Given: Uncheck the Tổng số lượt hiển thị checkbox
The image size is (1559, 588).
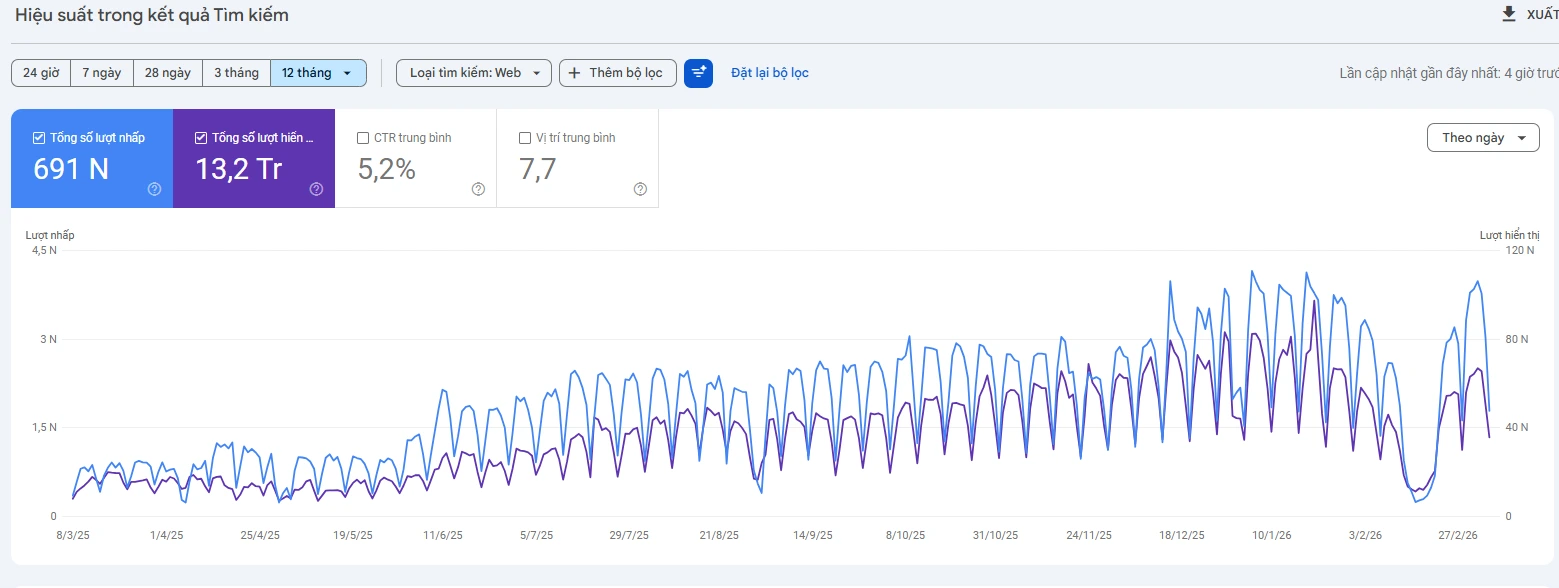Looking at the screenshot, I should coord(201,138).
